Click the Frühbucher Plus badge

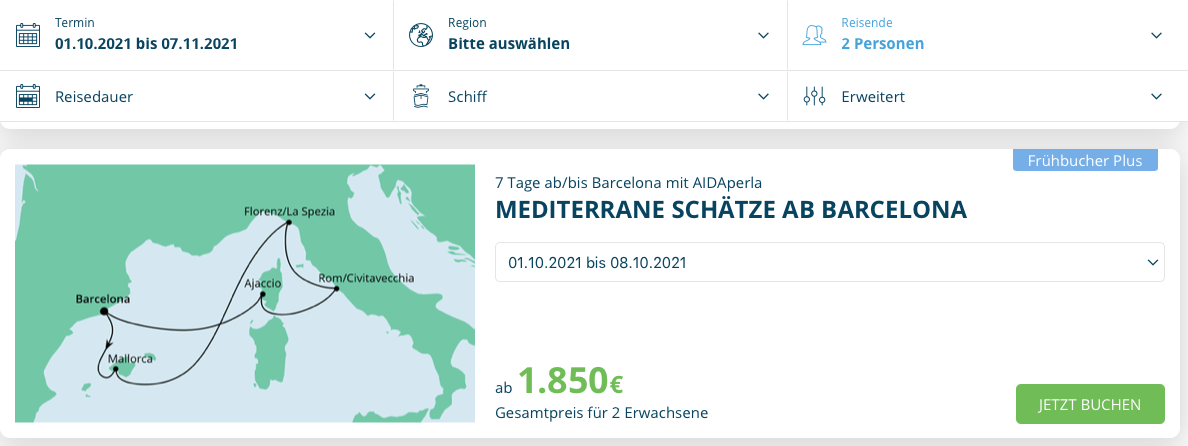click(1085, 160)
